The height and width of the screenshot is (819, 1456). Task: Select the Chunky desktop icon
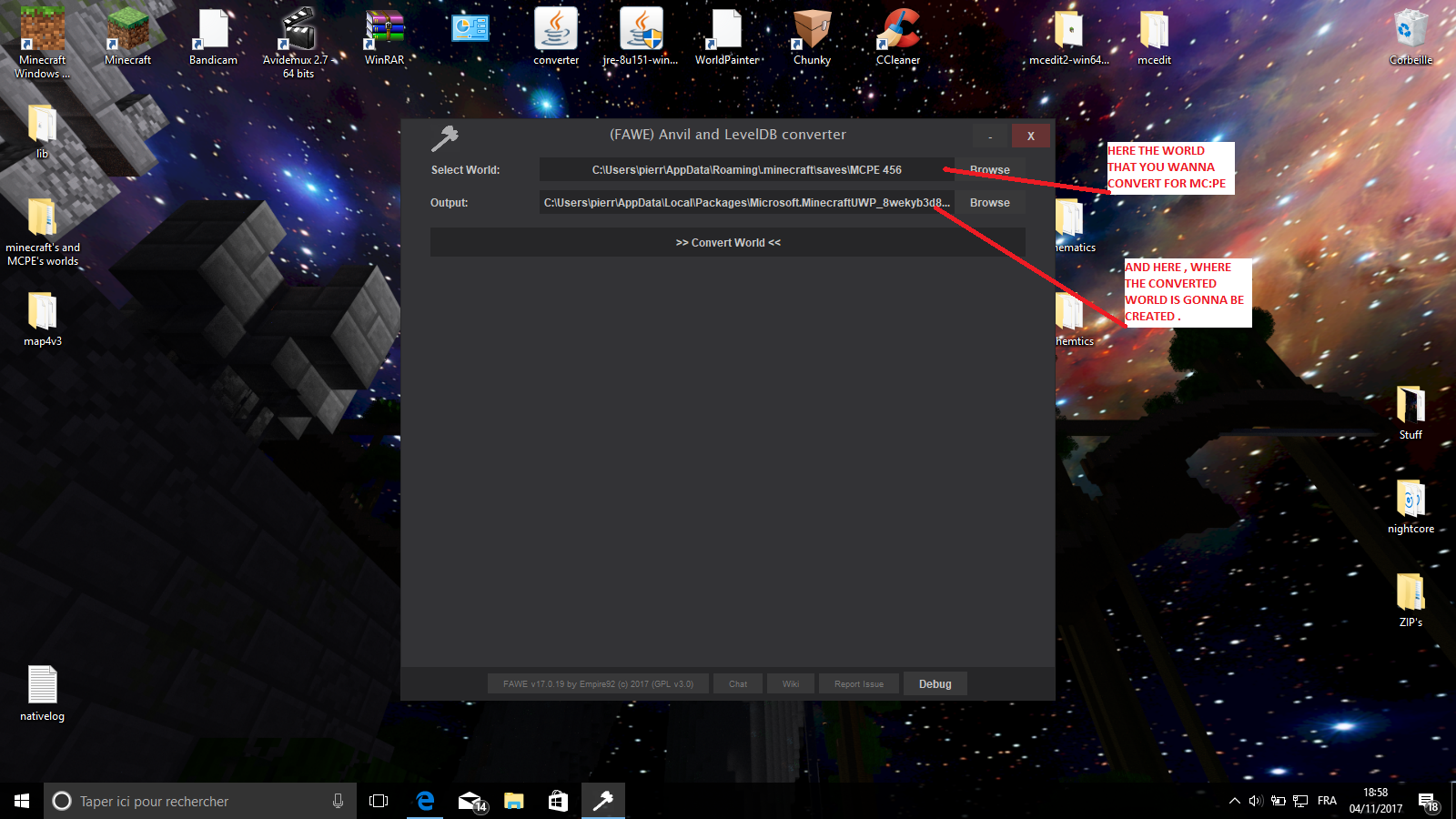(x=812, y=38)
